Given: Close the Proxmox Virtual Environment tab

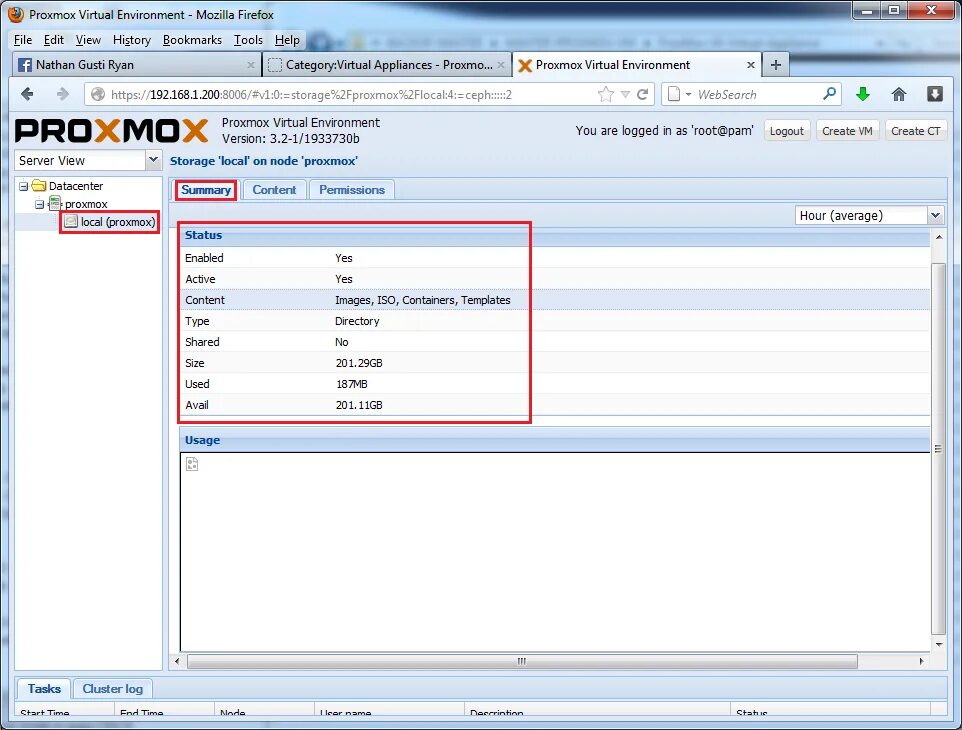Looking at the screenshot, I should 750,64.
